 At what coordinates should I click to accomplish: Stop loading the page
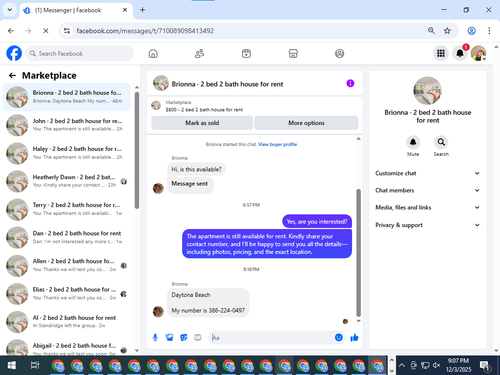click(46, 31)
